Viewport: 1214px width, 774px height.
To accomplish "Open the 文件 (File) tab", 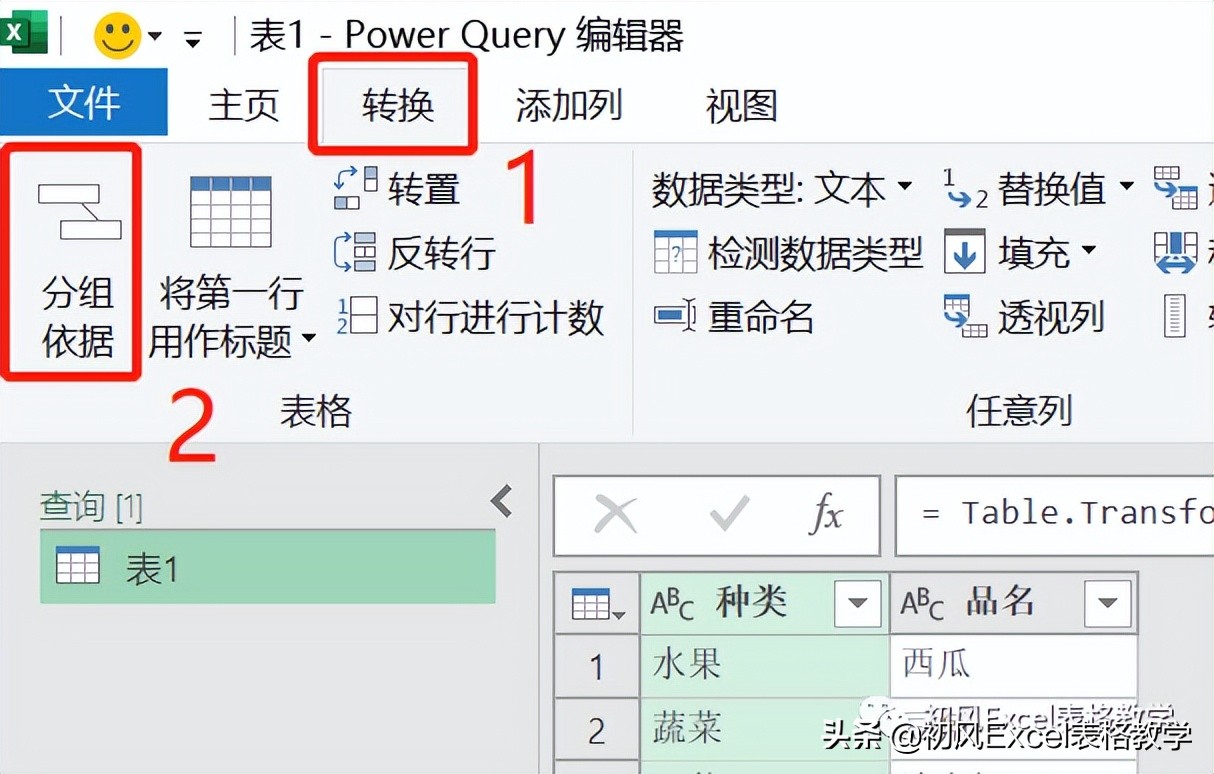I will pos(84,102).
